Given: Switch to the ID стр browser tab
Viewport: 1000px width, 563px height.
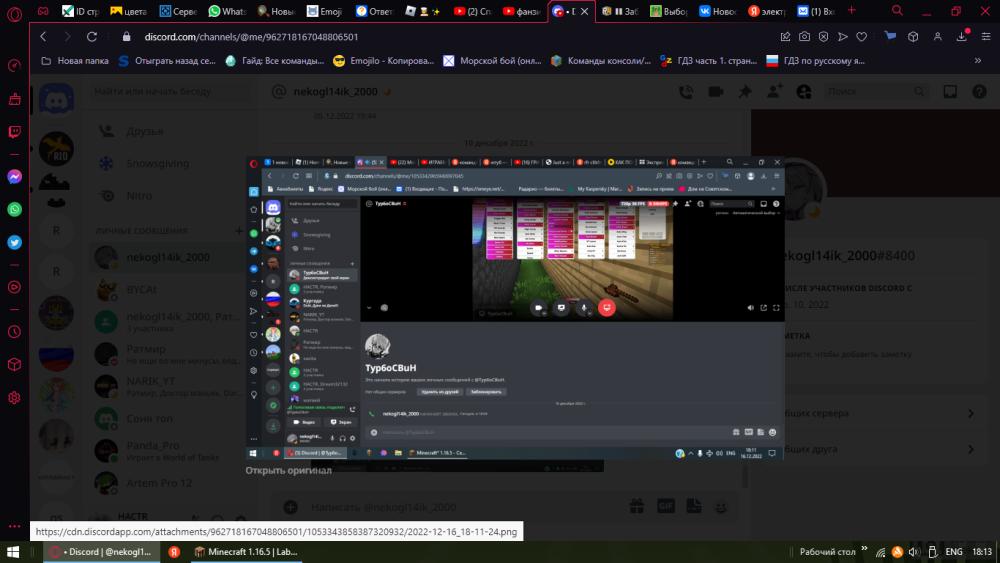Looking at the screenshot, I should [80, 11].
